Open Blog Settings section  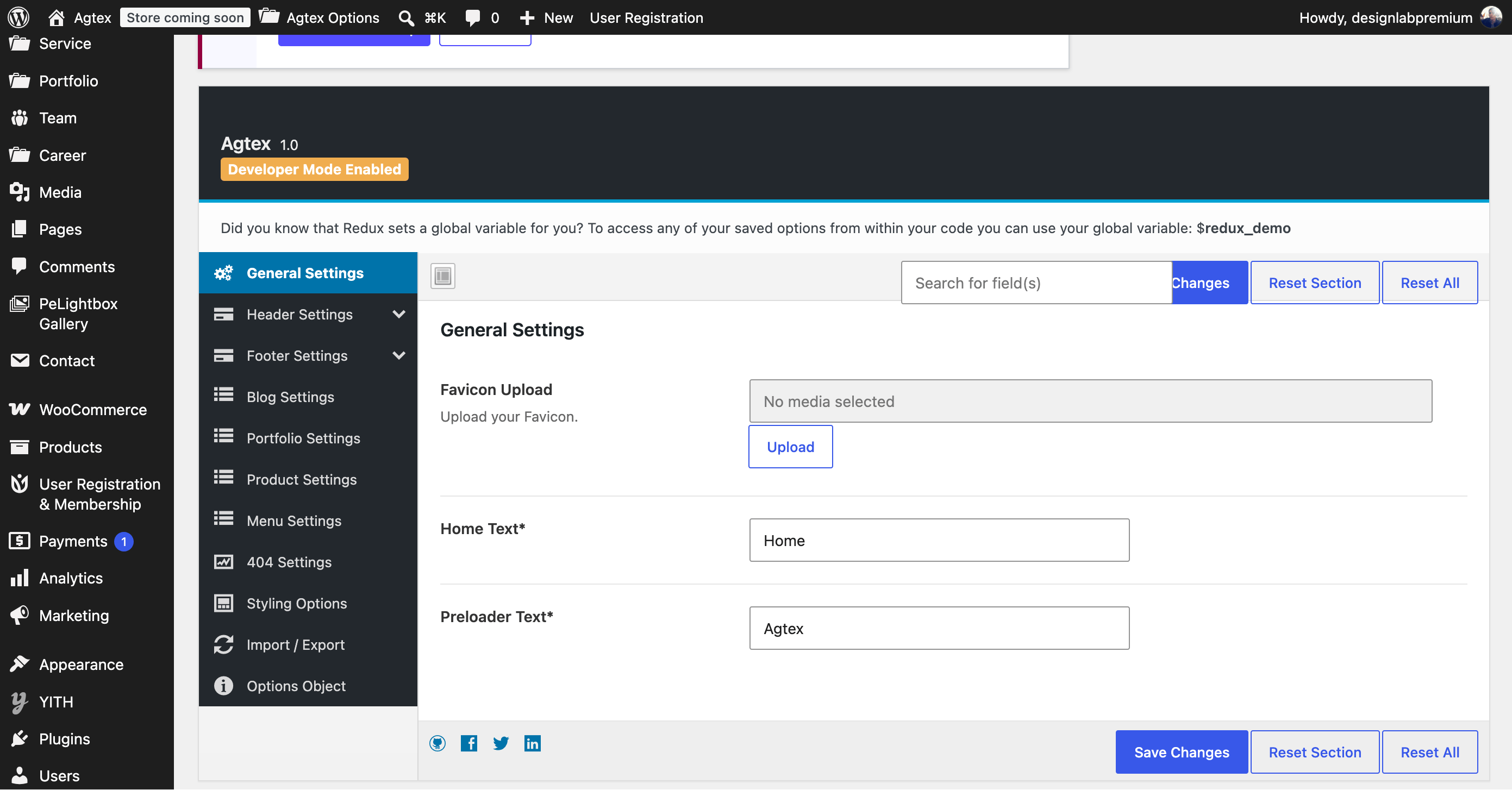click(x=308, y=397)
